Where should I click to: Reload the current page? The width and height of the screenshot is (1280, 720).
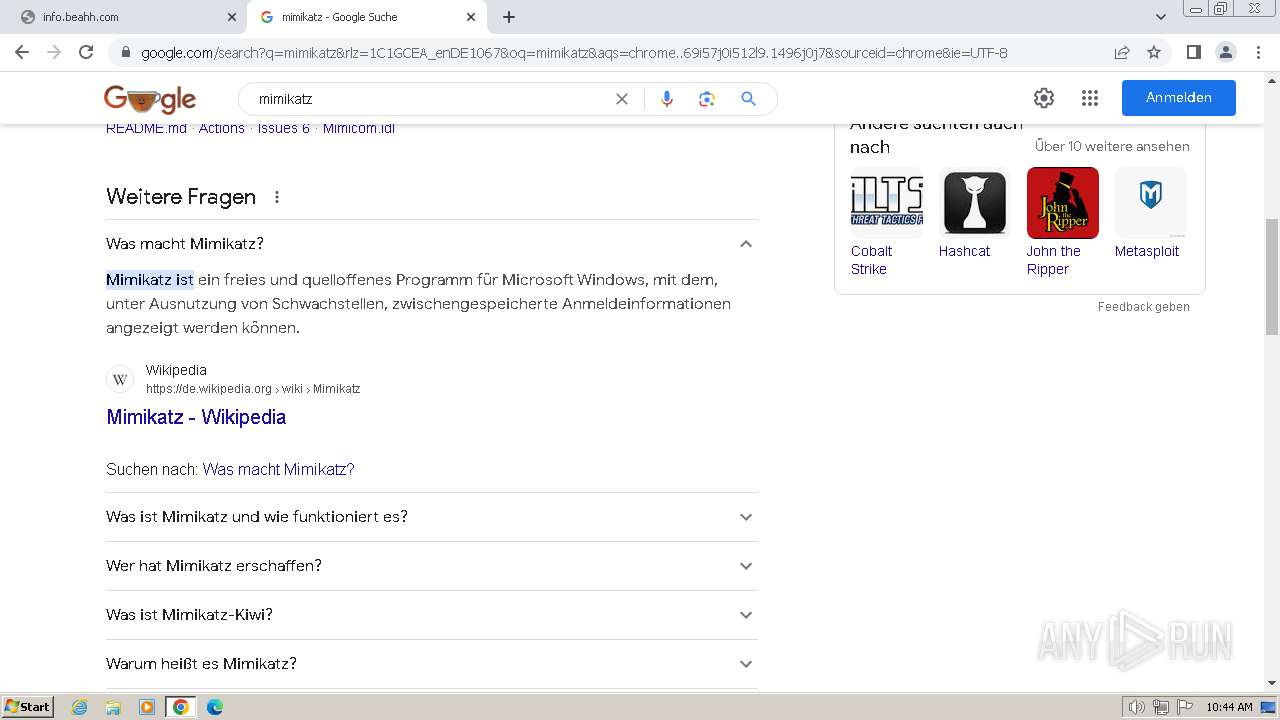tap(86, 52)
